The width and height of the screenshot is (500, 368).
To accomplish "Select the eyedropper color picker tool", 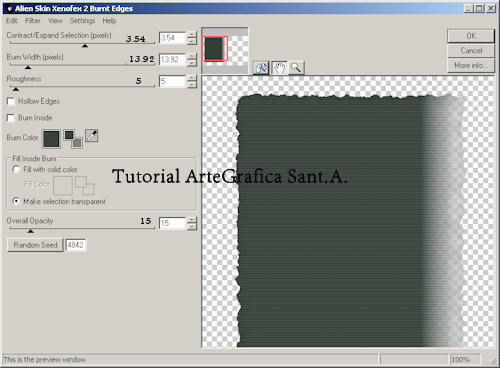I will [x=92, y=136].
